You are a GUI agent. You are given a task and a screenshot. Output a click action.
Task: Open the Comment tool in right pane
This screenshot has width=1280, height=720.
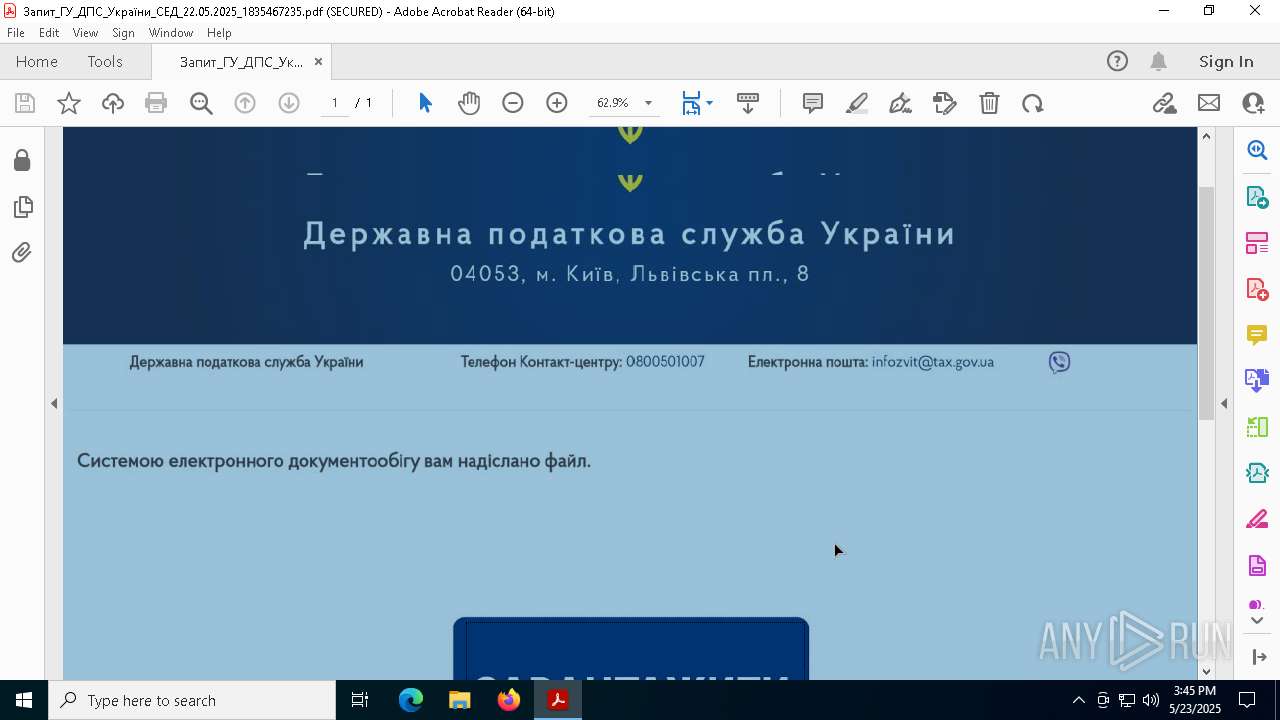[x=1257, y=334]
